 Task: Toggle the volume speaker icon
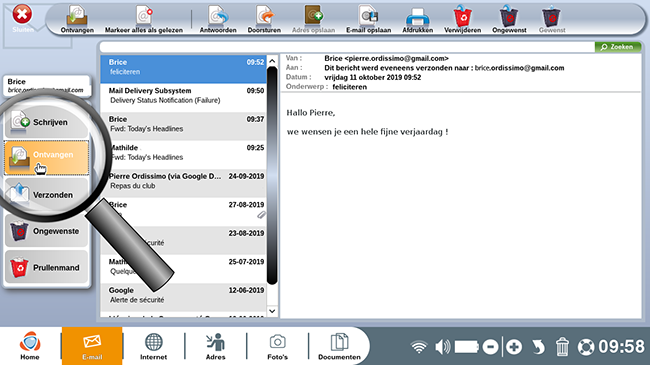442,346
